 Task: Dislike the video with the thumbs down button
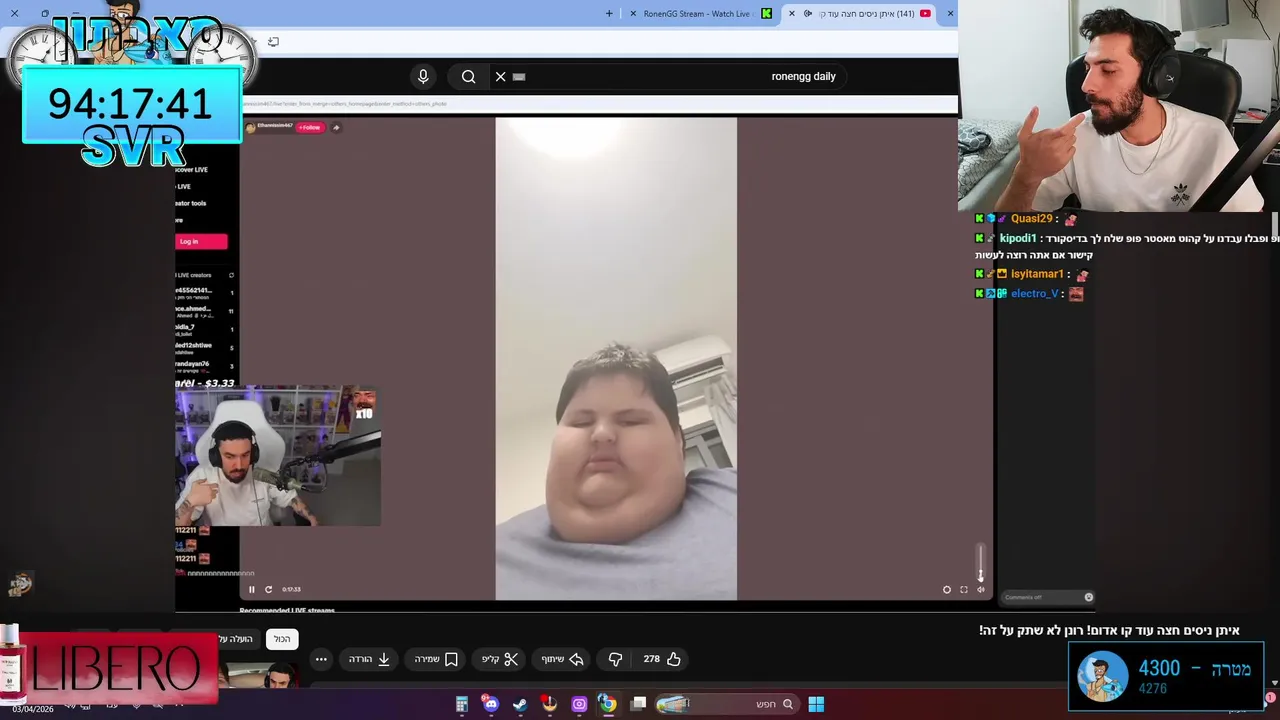(x=615, y=659)
